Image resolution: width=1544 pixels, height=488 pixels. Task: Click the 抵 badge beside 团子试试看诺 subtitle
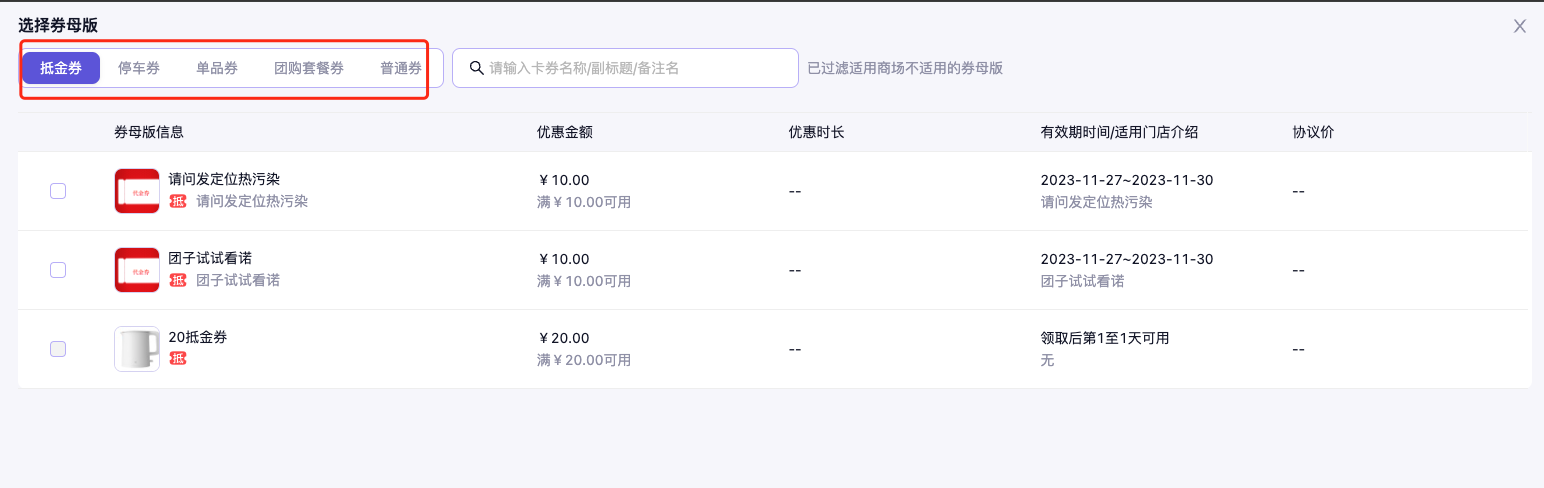178,280
